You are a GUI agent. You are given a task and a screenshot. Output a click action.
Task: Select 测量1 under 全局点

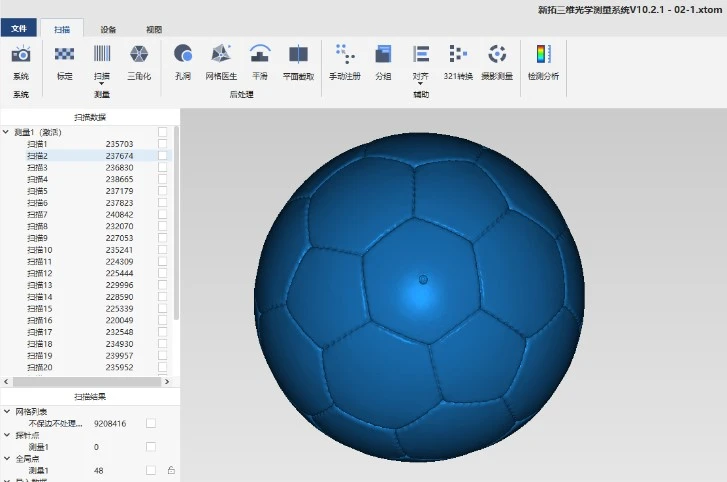coord(38,470)
